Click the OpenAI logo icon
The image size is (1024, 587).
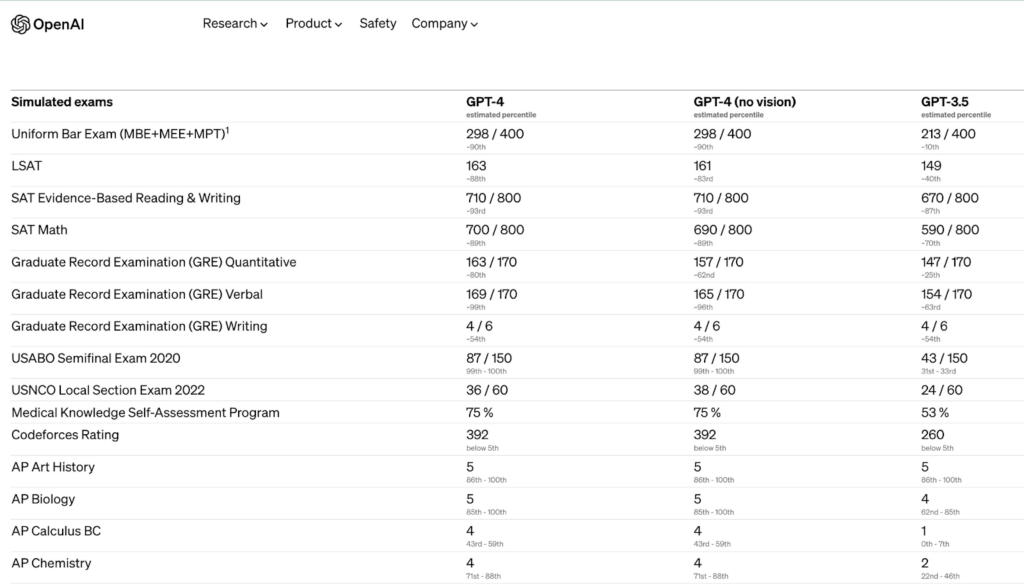(x=20, y=24)
